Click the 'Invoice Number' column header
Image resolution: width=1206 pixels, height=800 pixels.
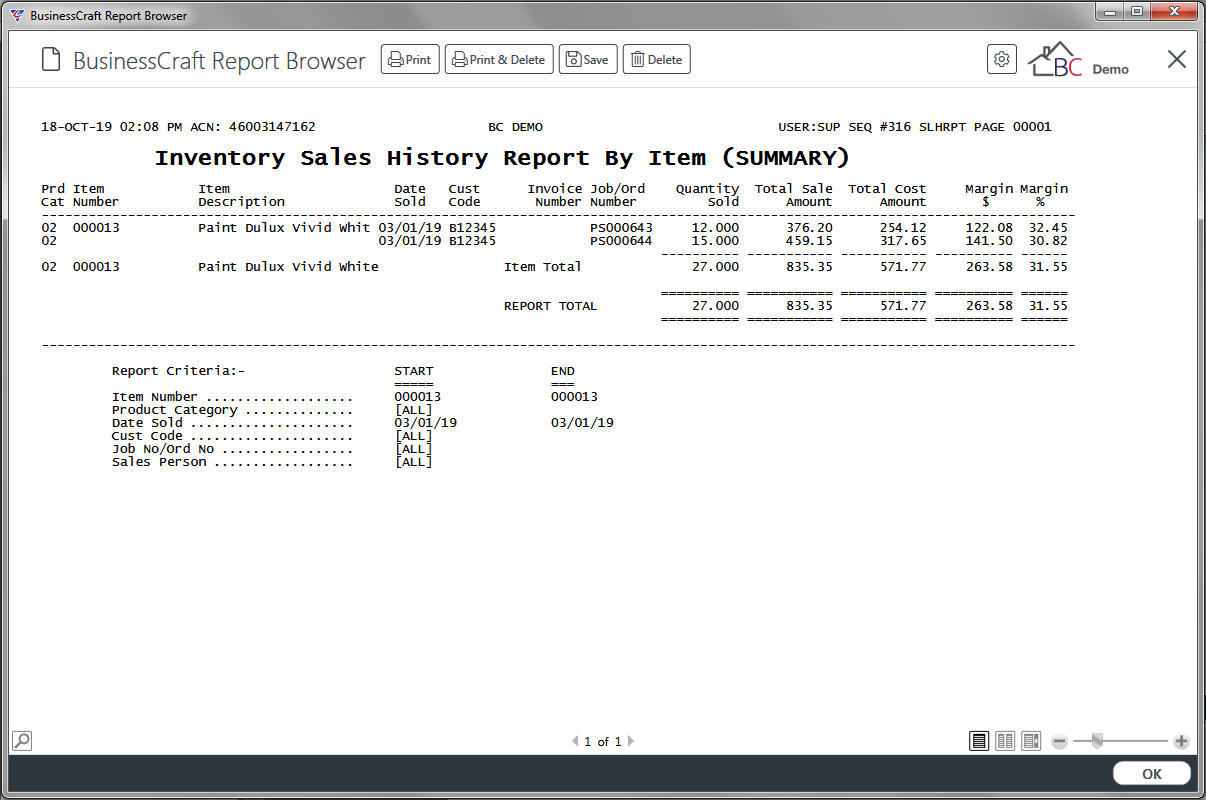pyautogui.click(x=555, y=195)
